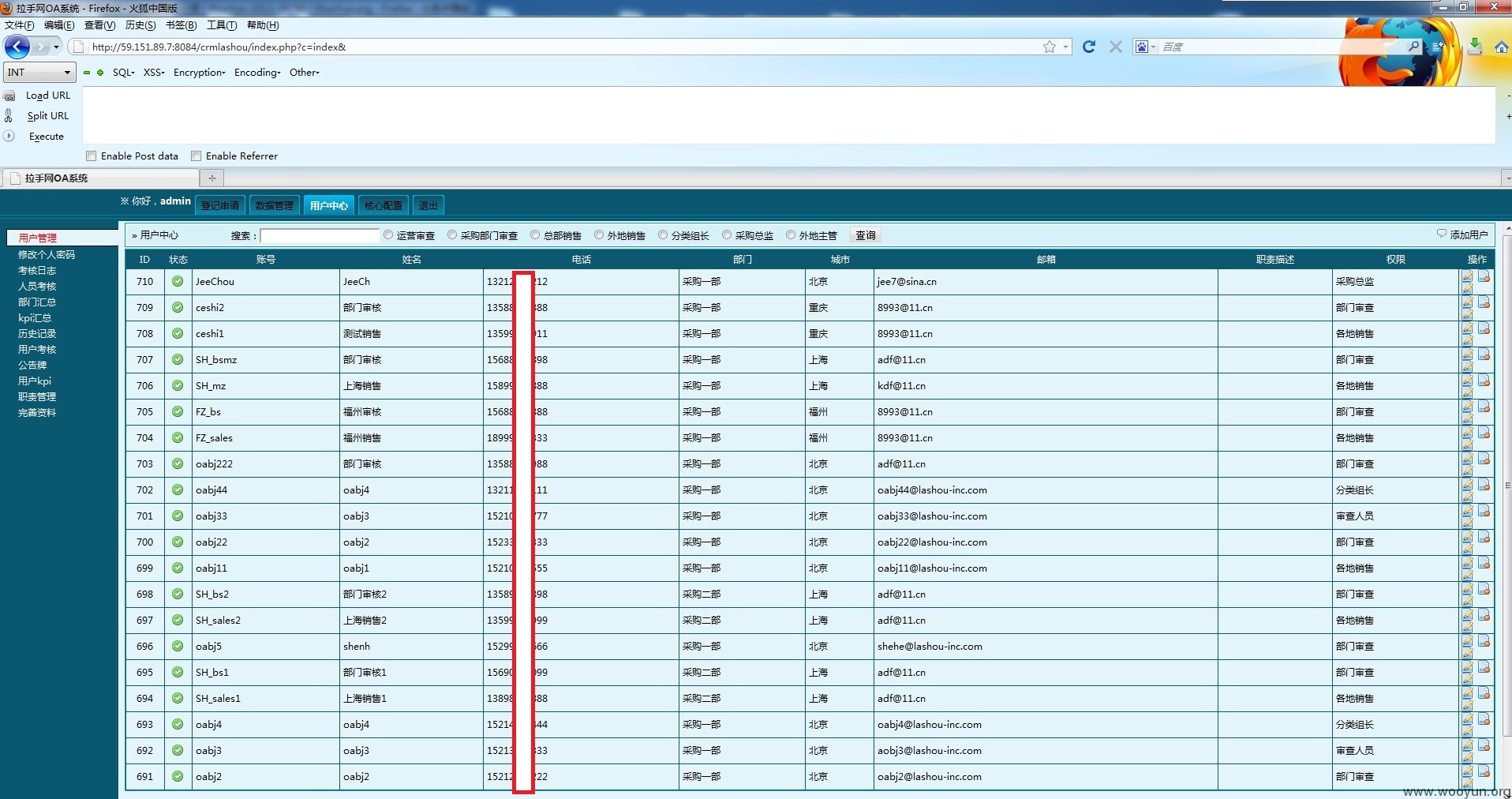Enable Referrer checkbox
Viewport: 1512px width, 799px height.
196,156
